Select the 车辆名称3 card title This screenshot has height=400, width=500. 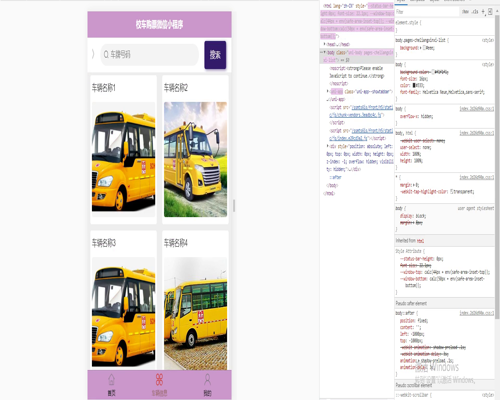point(104,243)
